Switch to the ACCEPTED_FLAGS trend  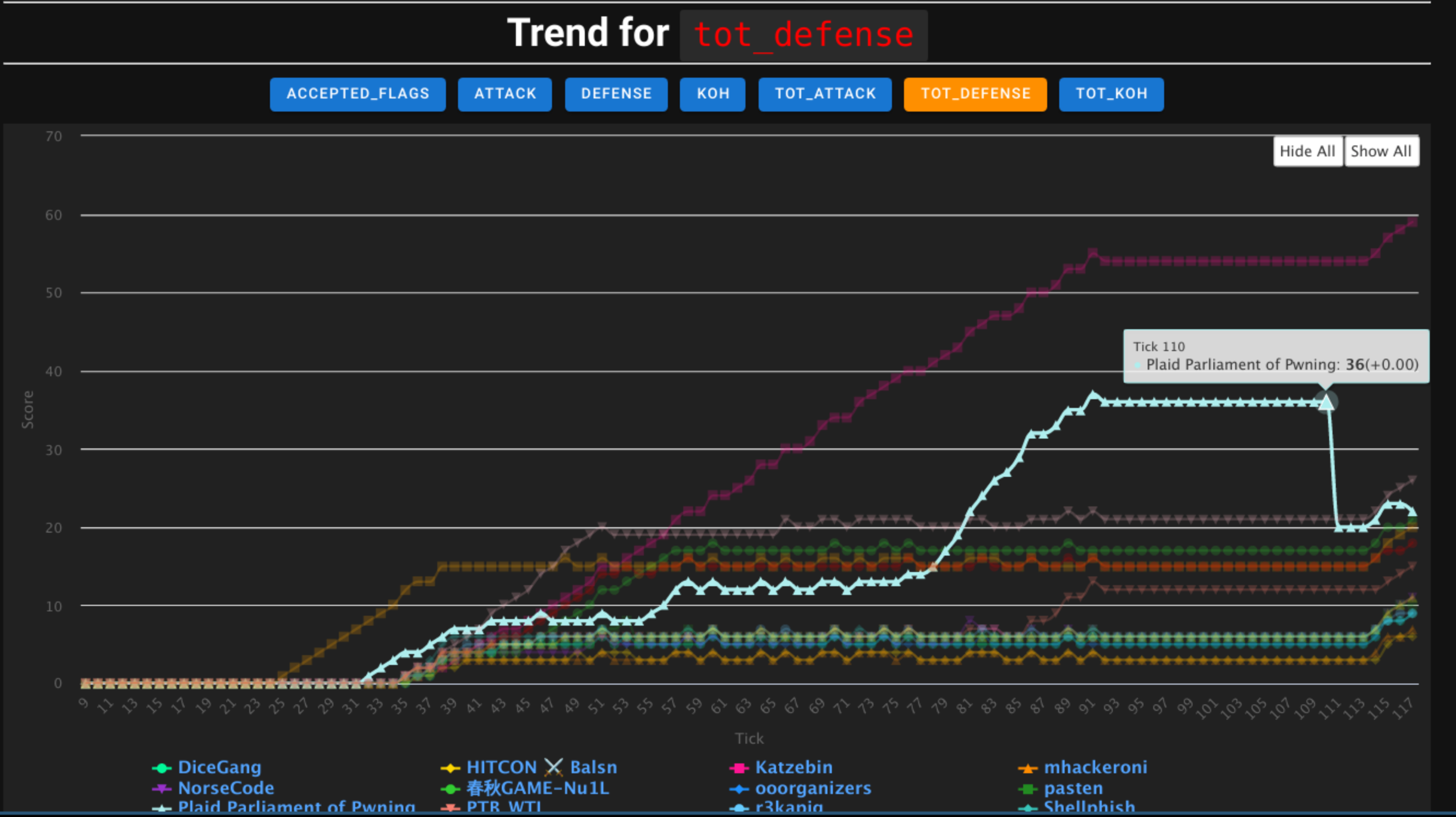point(357,94)
